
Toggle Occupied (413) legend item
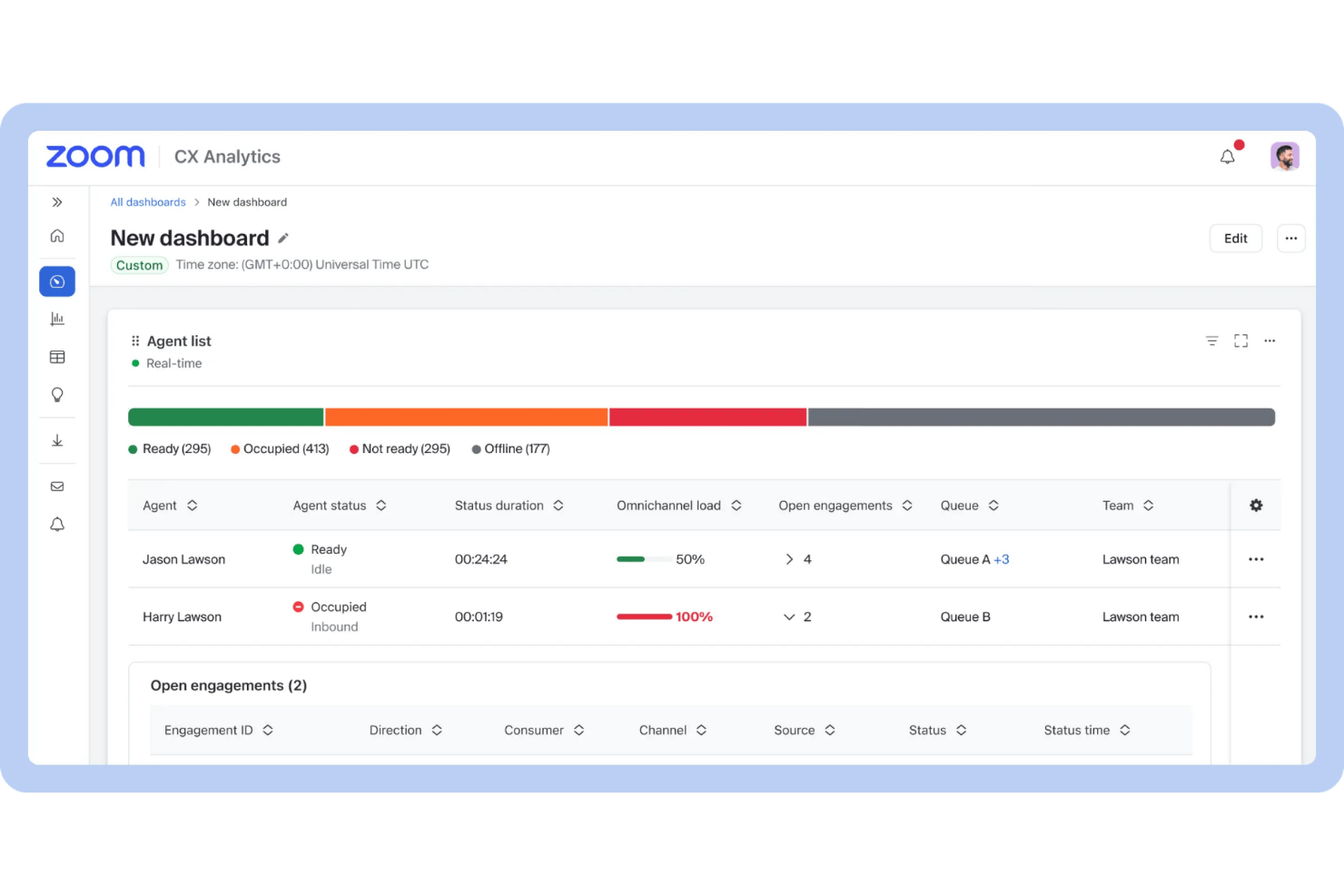[x=280, y=449]
